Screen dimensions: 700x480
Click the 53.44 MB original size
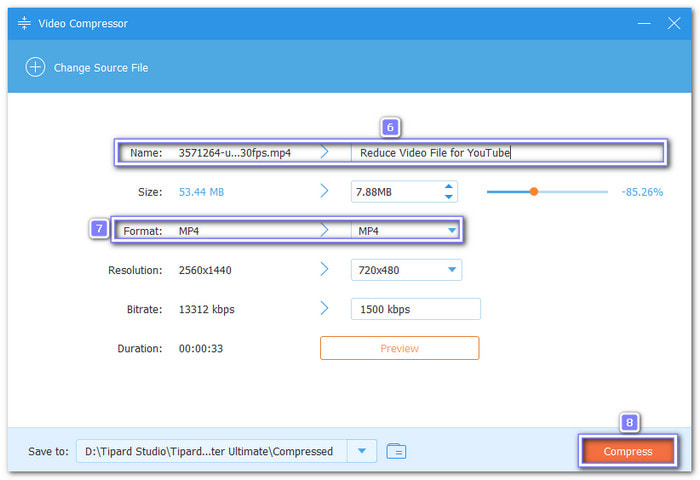point(201,192)
